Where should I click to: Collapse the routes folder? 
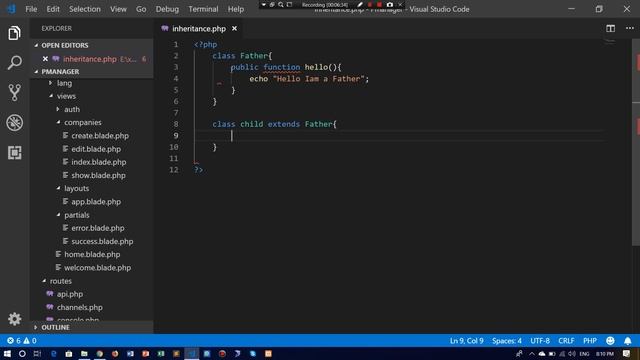click(x=44, y=281)
